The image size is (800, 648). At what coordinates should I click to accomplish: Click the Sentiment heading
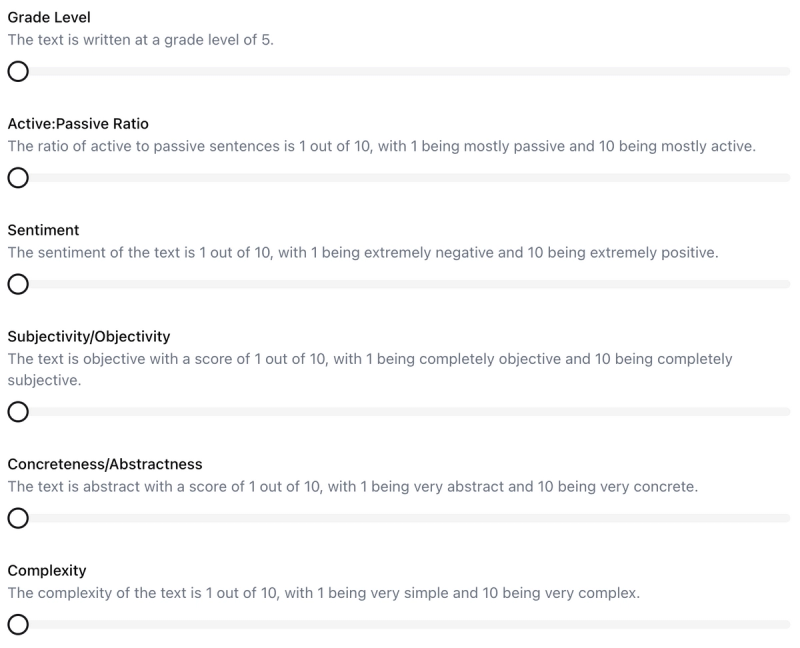point(43,230)
